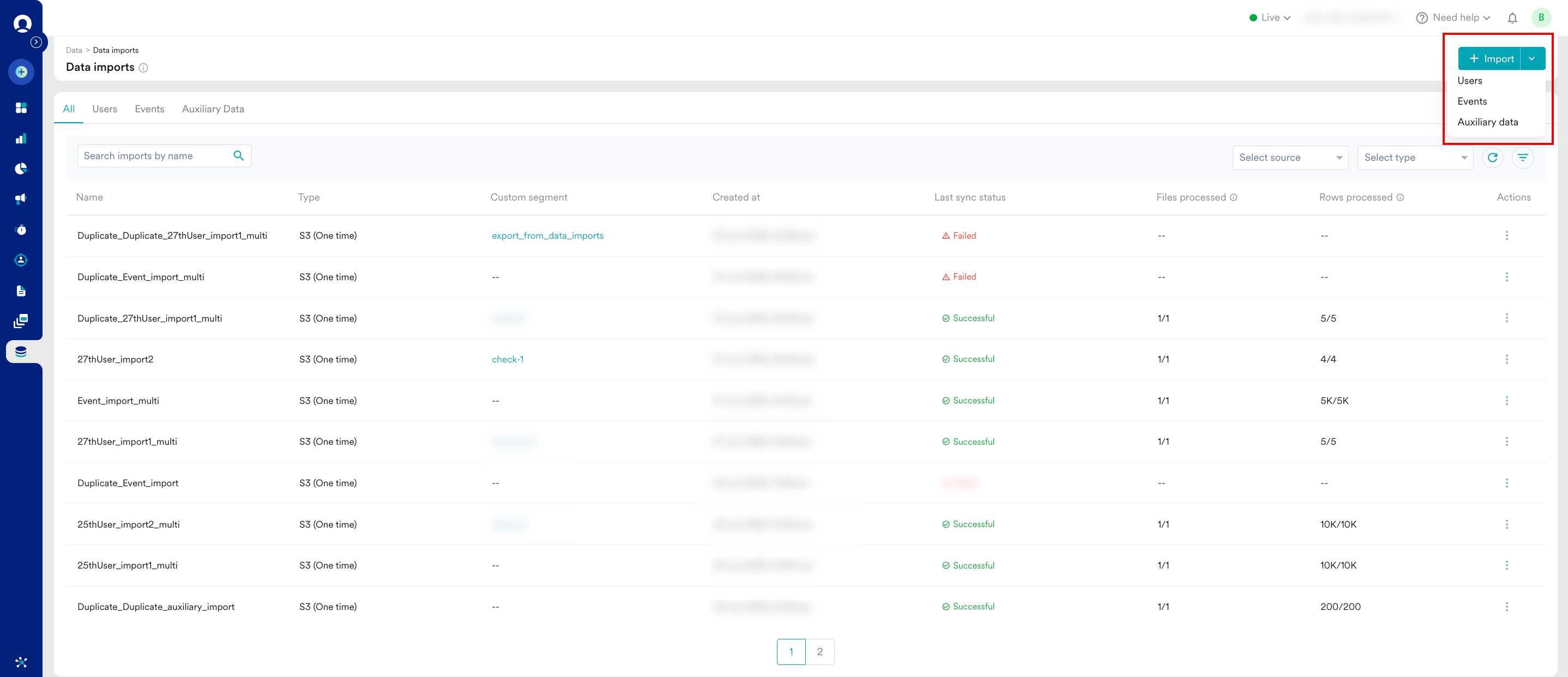
Task: Open the Select type dropdown
Action: 1415,158
